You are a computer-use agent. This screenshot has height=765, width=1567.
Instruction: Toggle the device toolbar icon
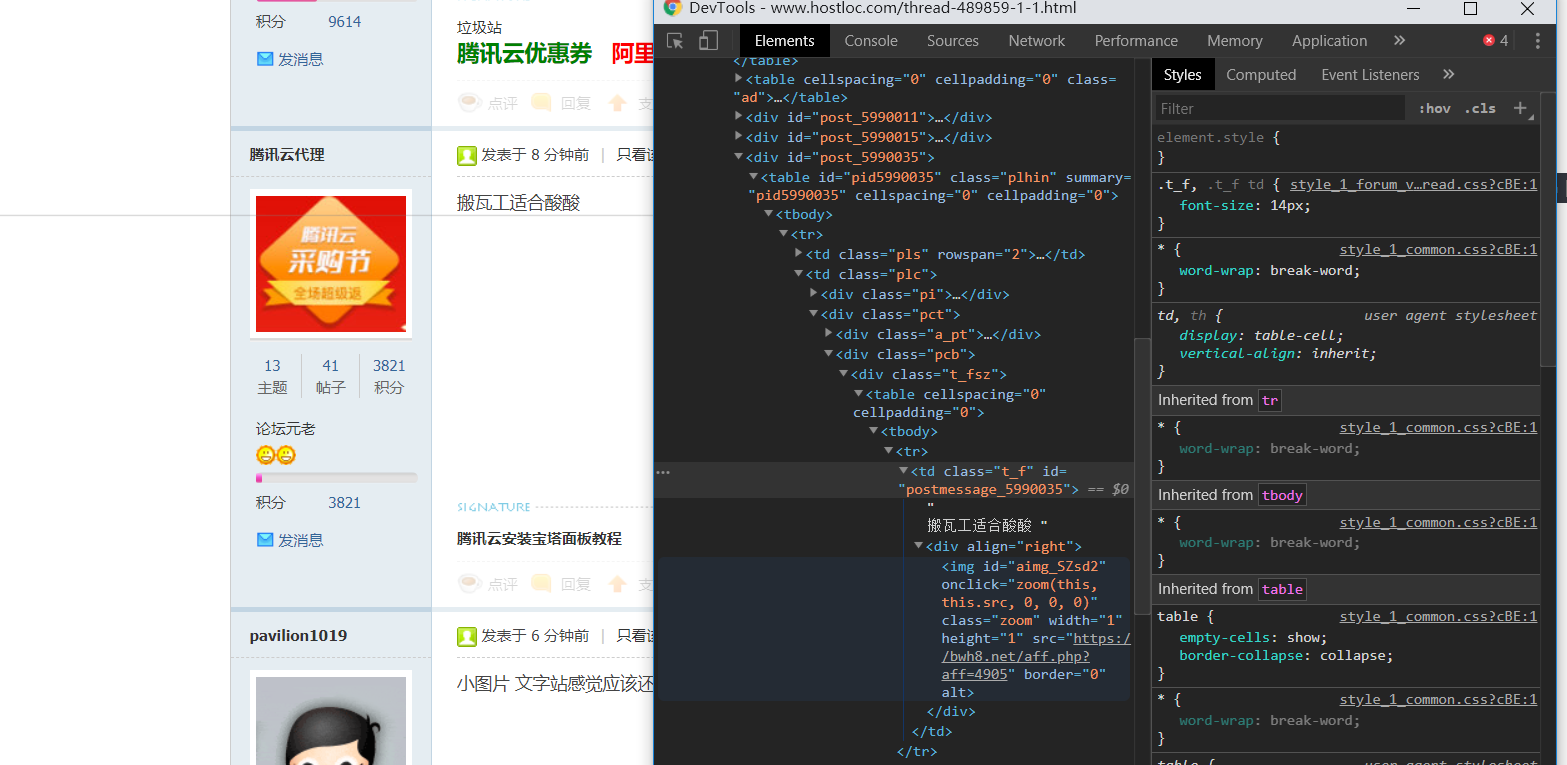pyautogui.click(x=708, y=41)
